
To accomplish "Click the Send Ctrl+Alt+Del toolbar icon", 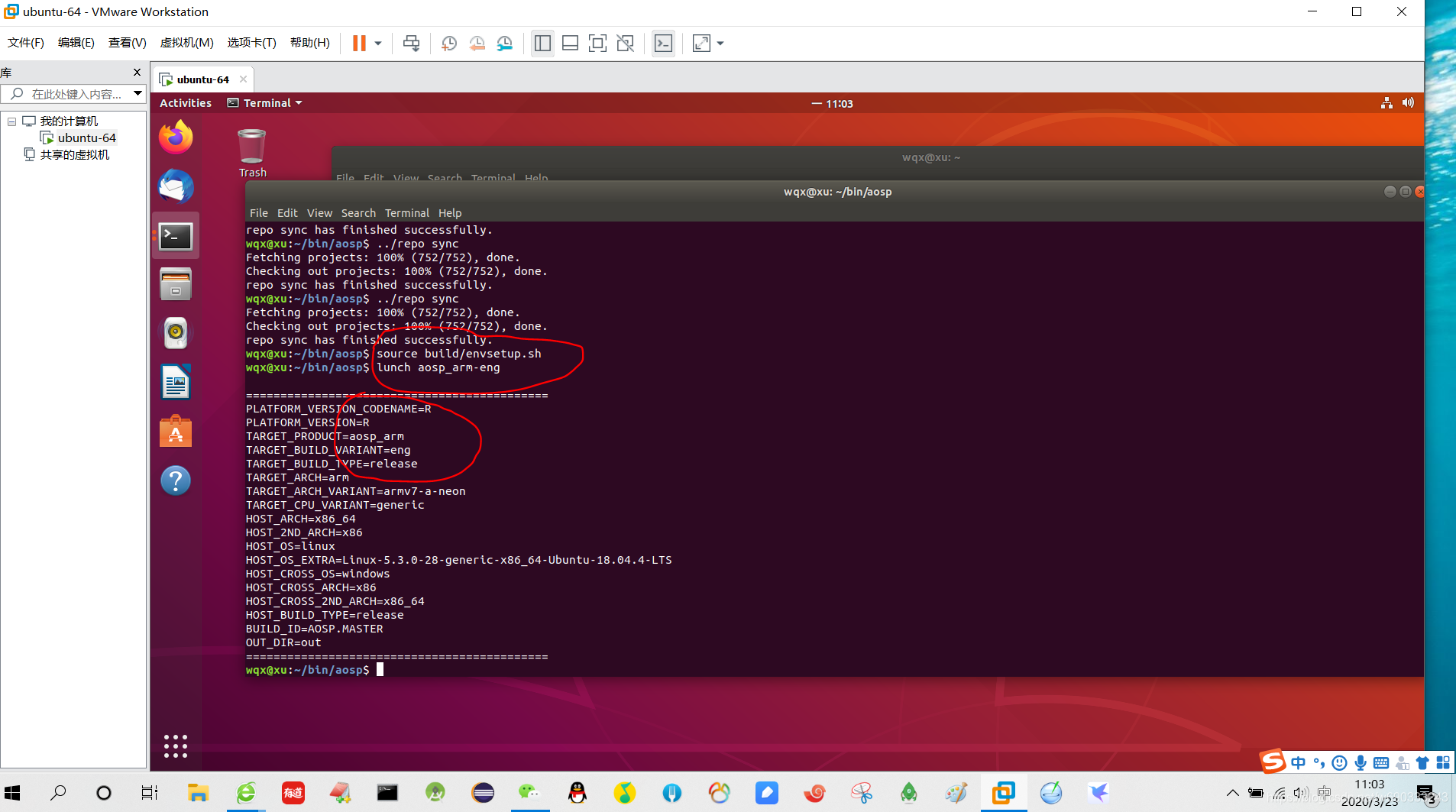I will pyautogui.click(x=411, y=43).
